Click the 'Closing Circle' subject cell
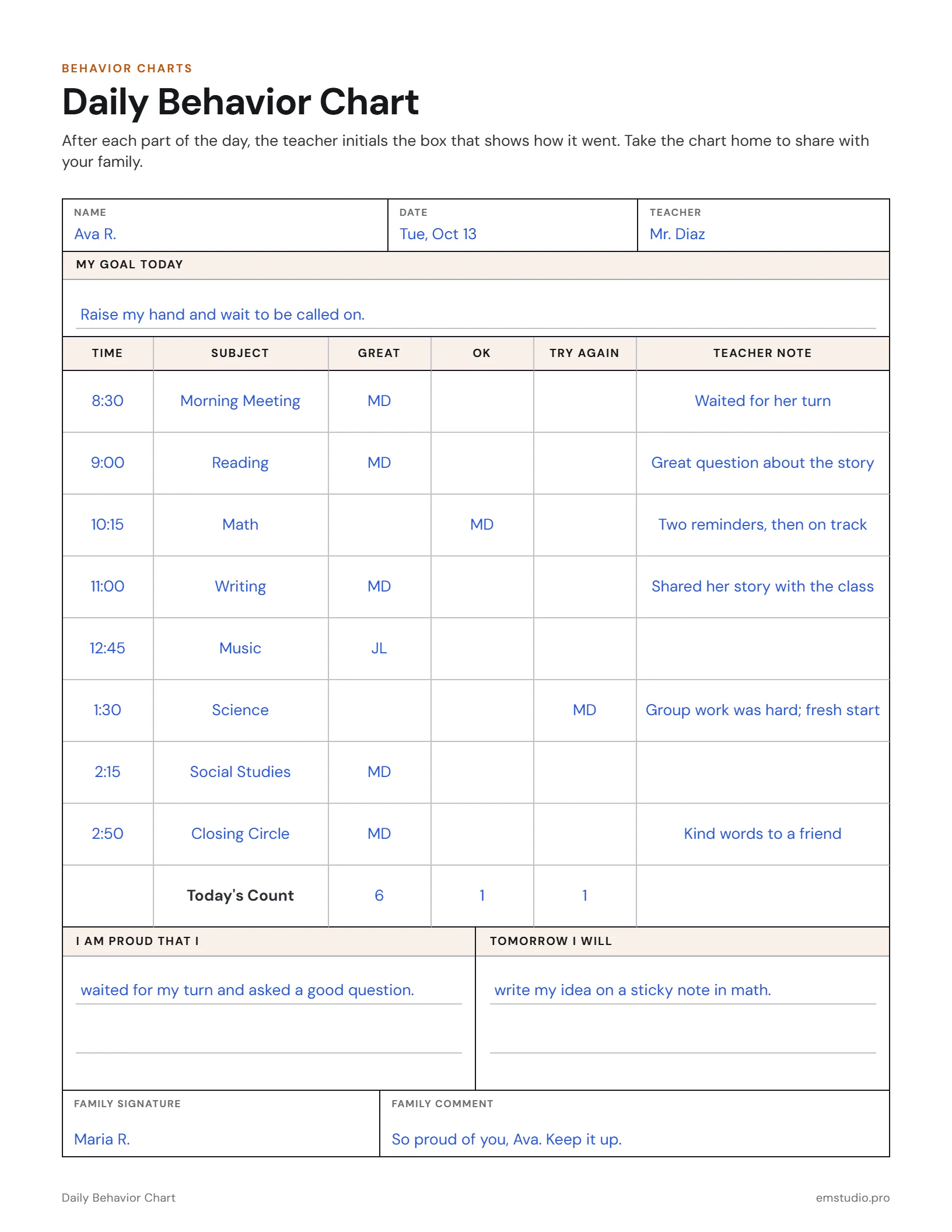952x1232 pixels. (240, 834)
